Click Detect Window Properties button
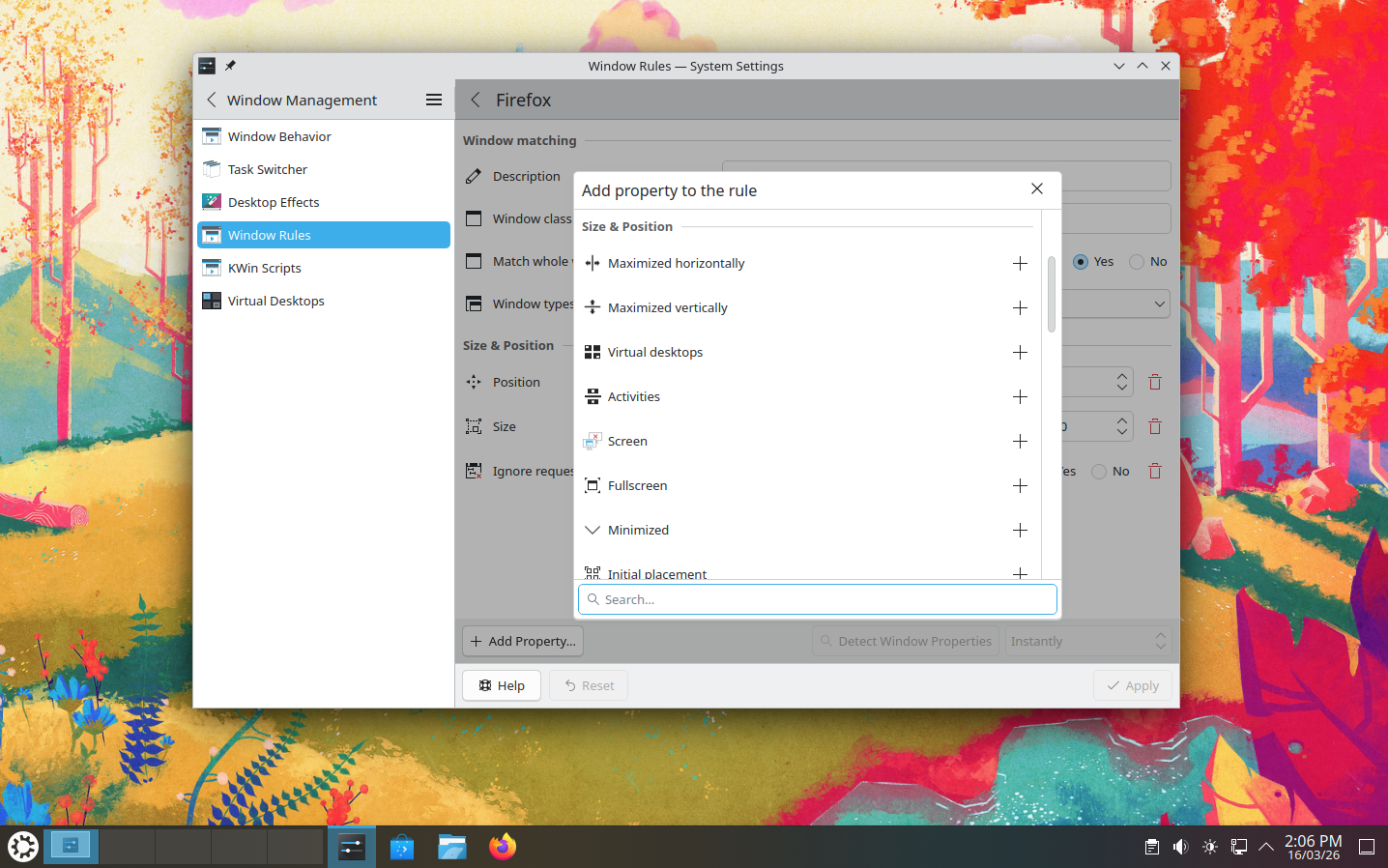This screenshot has height=868, width=1388. (x=905, y=641)
